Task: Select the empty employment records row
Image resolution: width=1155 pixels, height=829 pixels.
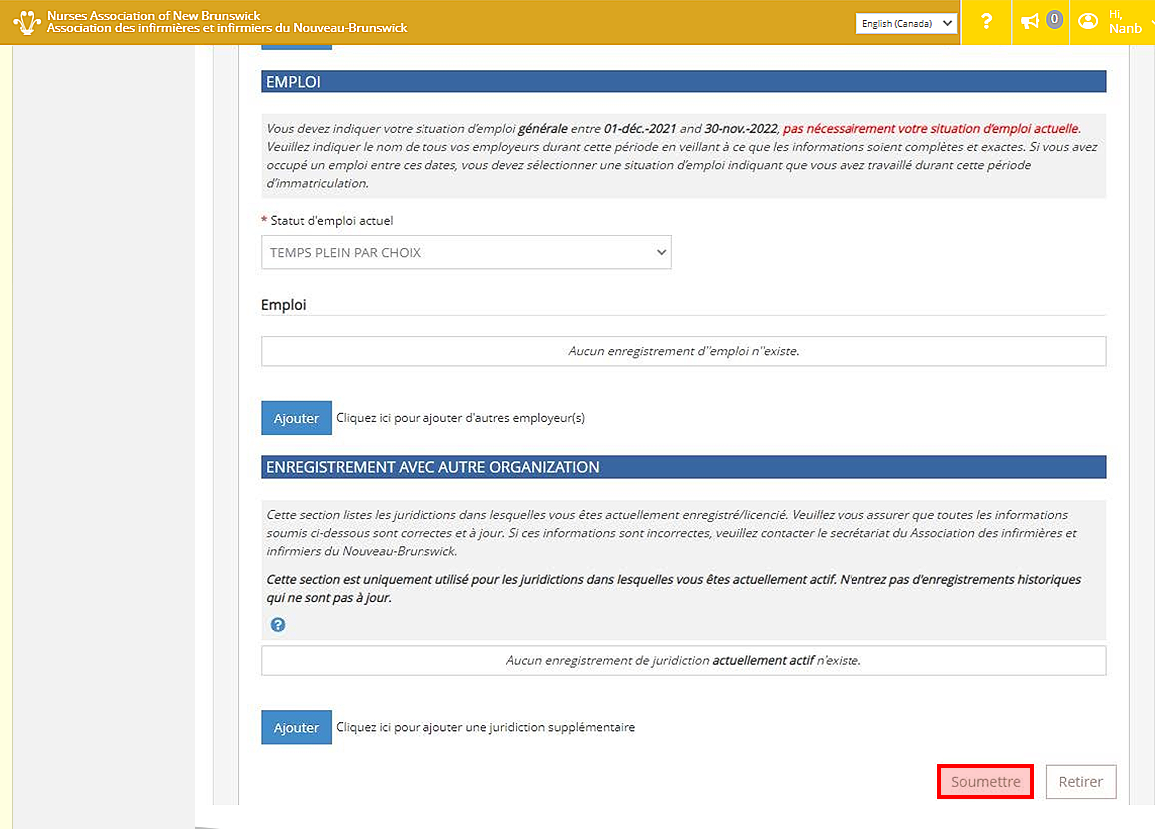Action: (683, 351)
